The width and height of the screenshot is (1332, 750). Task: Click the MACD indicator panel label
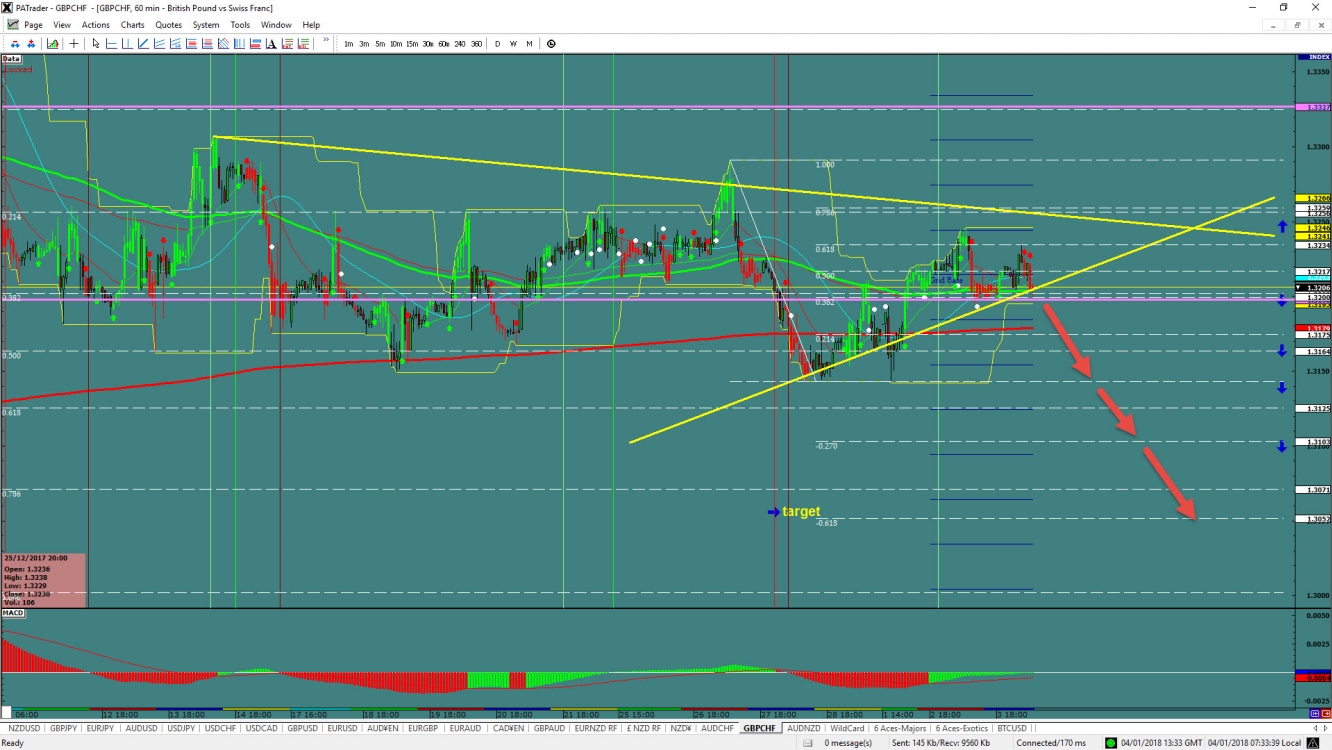pos(13,613)
